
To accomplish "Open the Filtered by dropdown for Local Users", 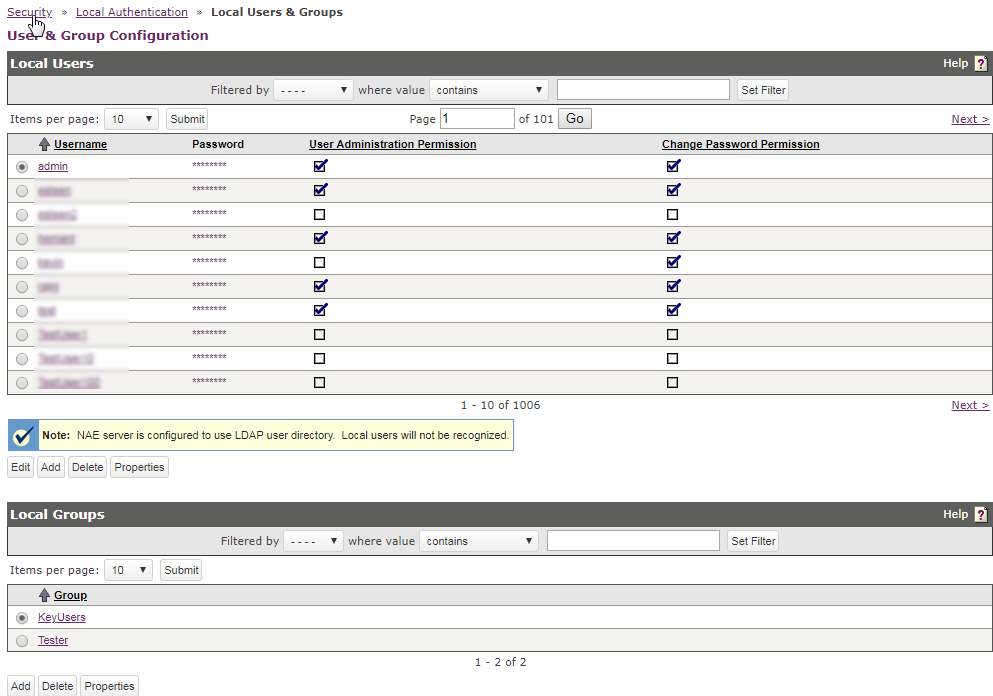I will pyautogui.click(x=312, y=89).
